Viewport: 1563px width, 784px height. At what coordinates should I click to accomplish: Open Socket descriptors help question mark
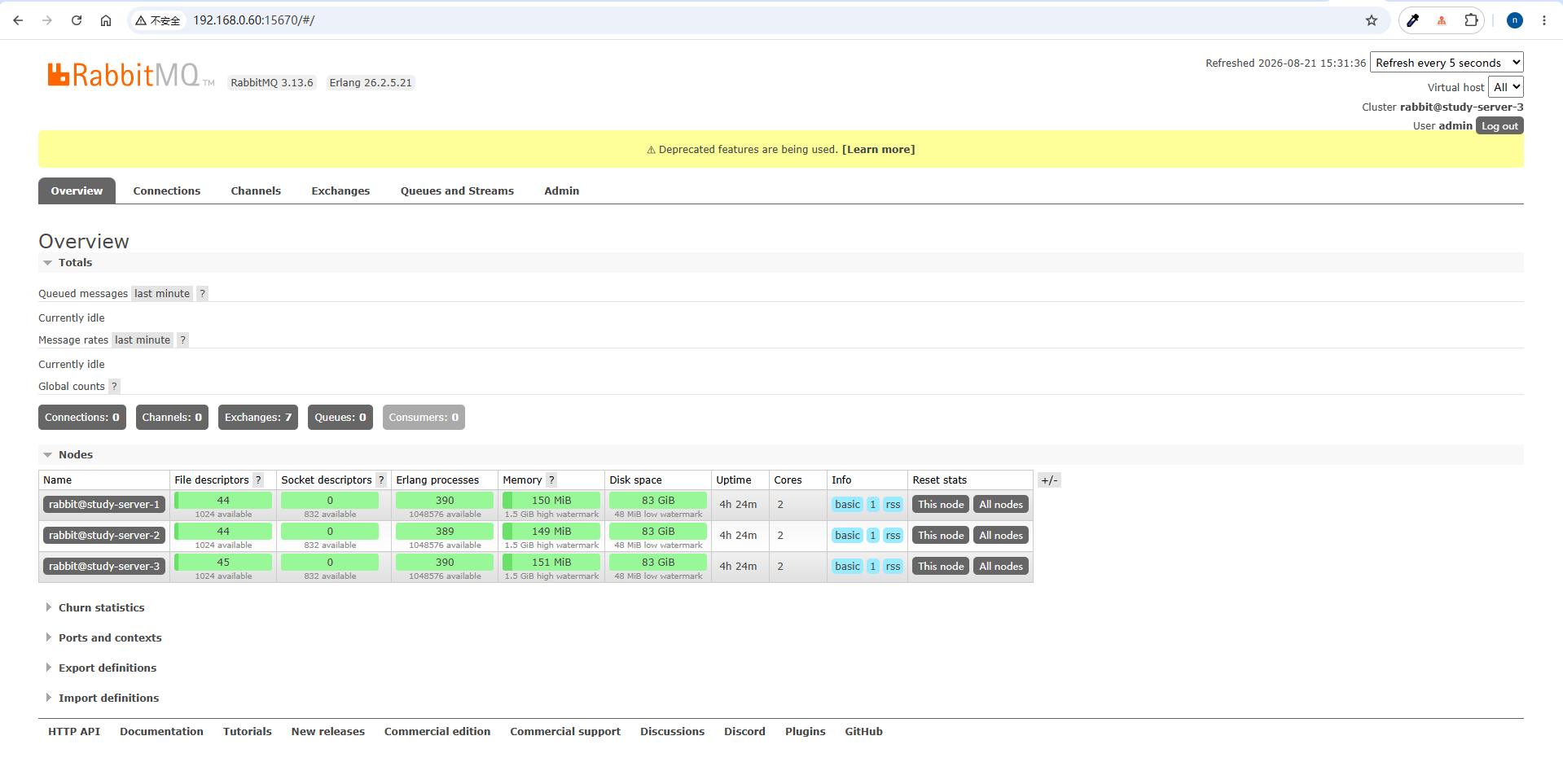pyautogui.click(x=381, y=480)
